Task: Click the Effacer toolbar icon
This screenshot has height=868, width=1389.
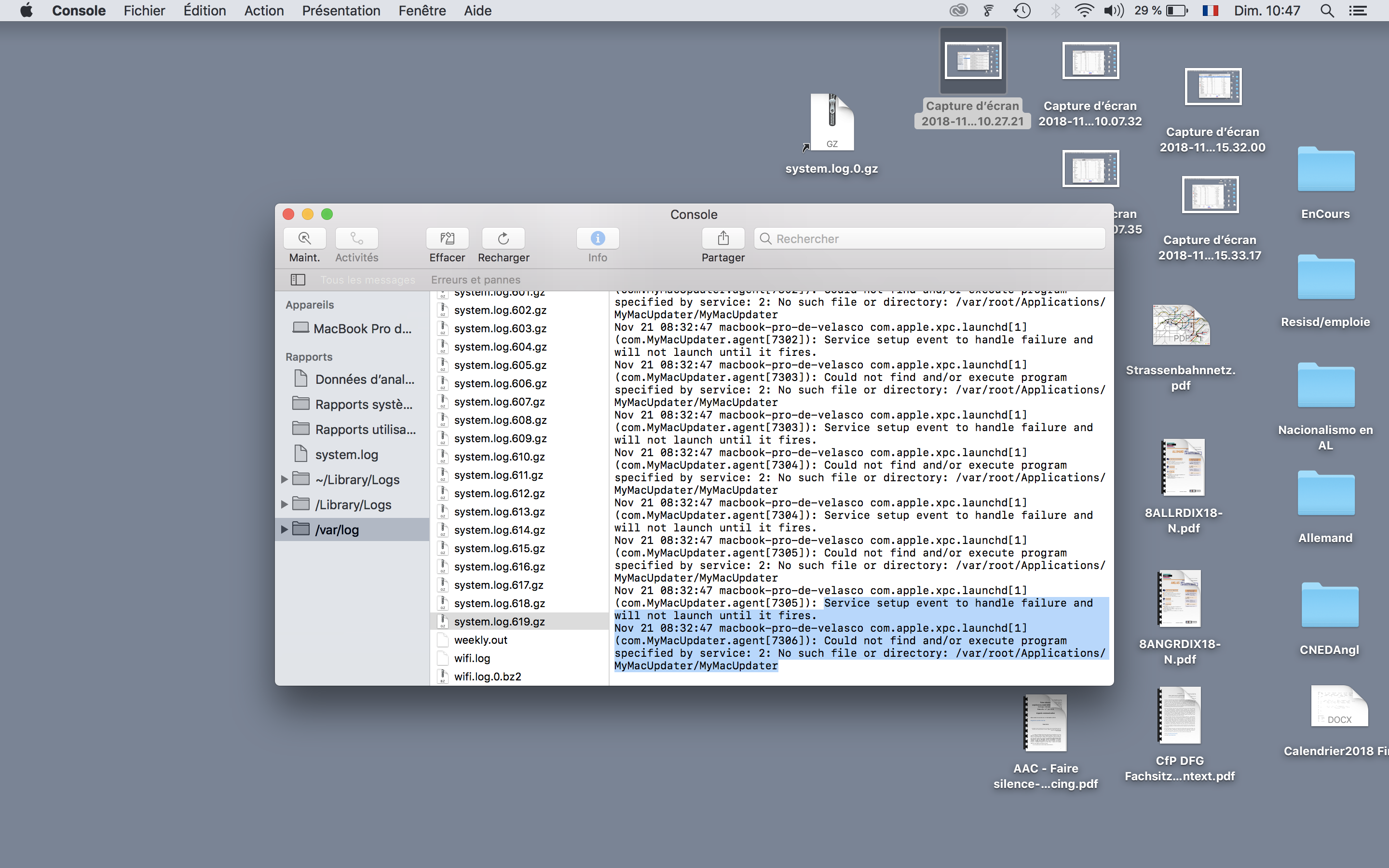Action: pos(447,238)
